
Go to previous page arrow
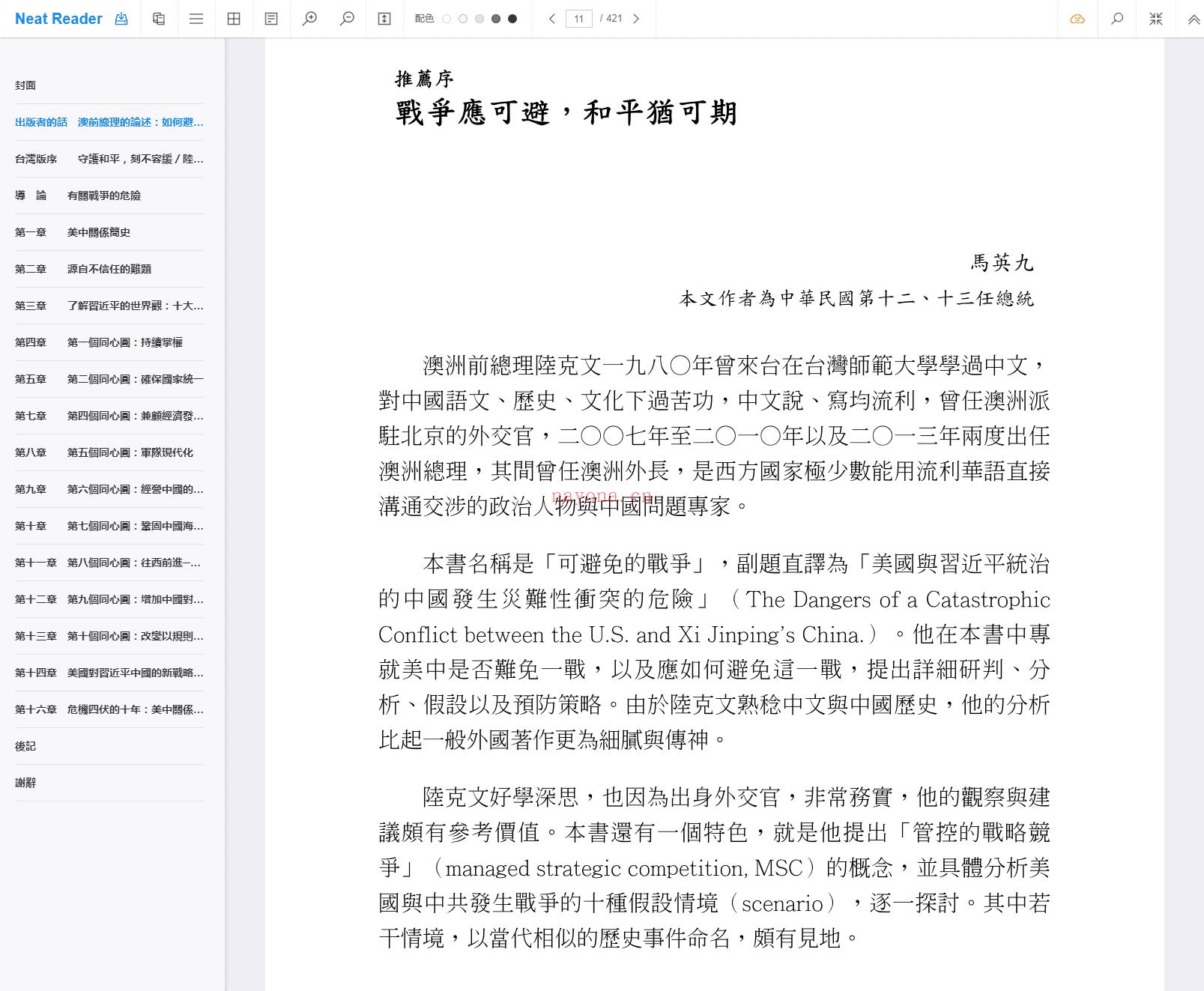pyautogui.click(x=552, y=19)
